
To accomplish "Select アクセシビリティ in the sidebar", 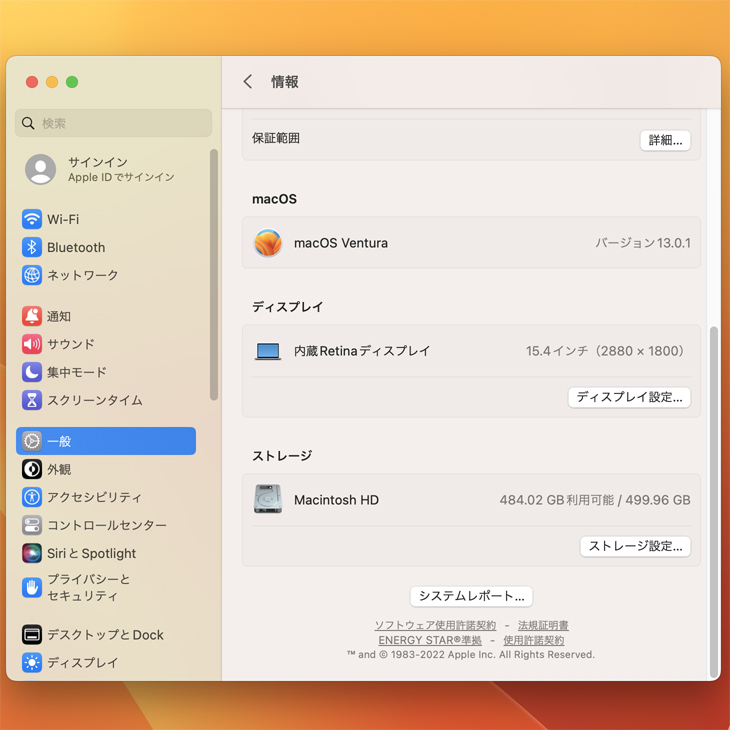I will [93, 497].
